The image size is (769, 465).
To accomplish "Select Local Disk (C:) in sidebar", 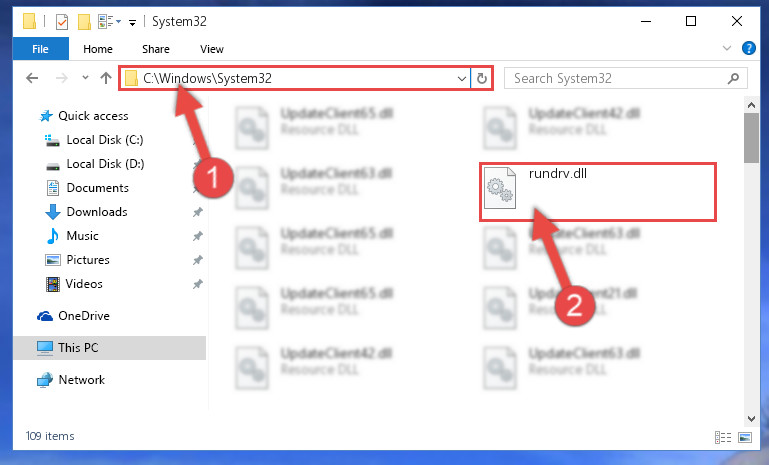I will click(104, 140).
